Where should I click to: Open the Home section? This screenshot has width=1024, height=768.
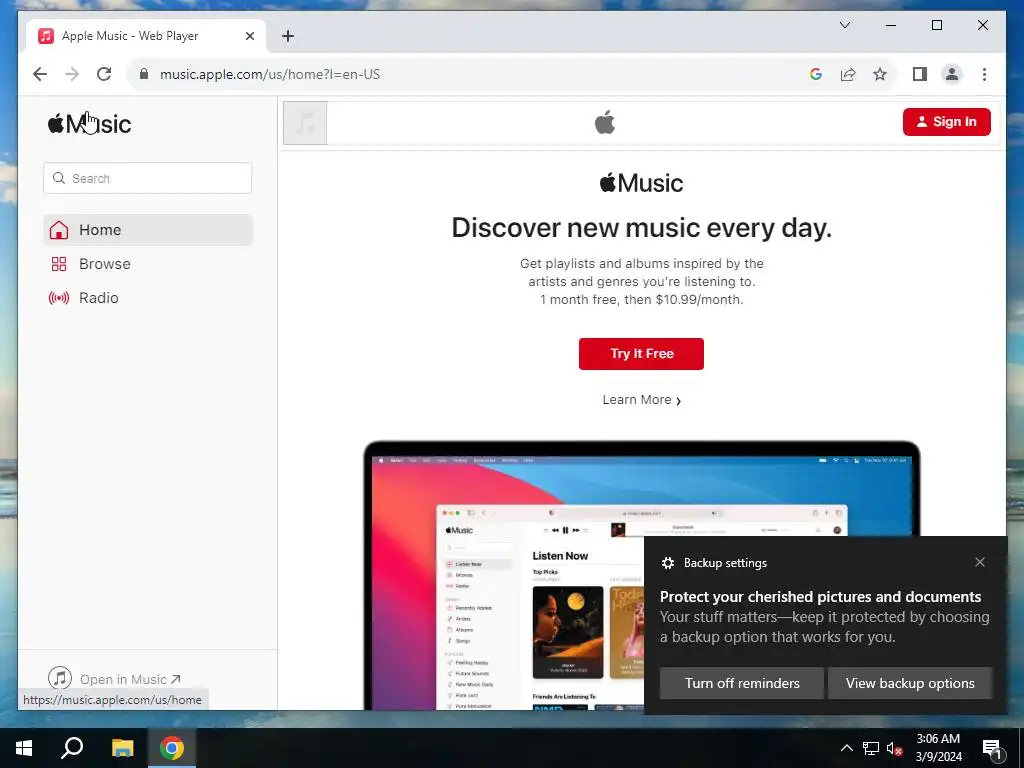point(148,230)
